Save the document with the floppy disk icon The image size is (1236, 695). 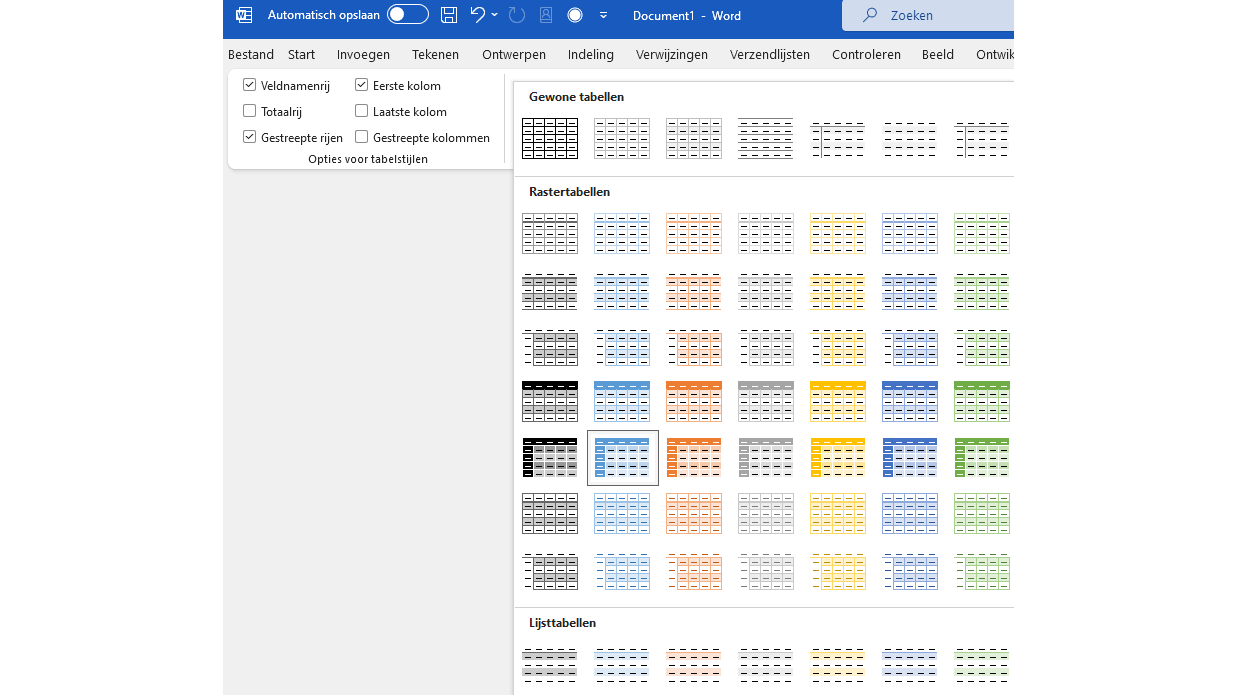pos(449,15)
